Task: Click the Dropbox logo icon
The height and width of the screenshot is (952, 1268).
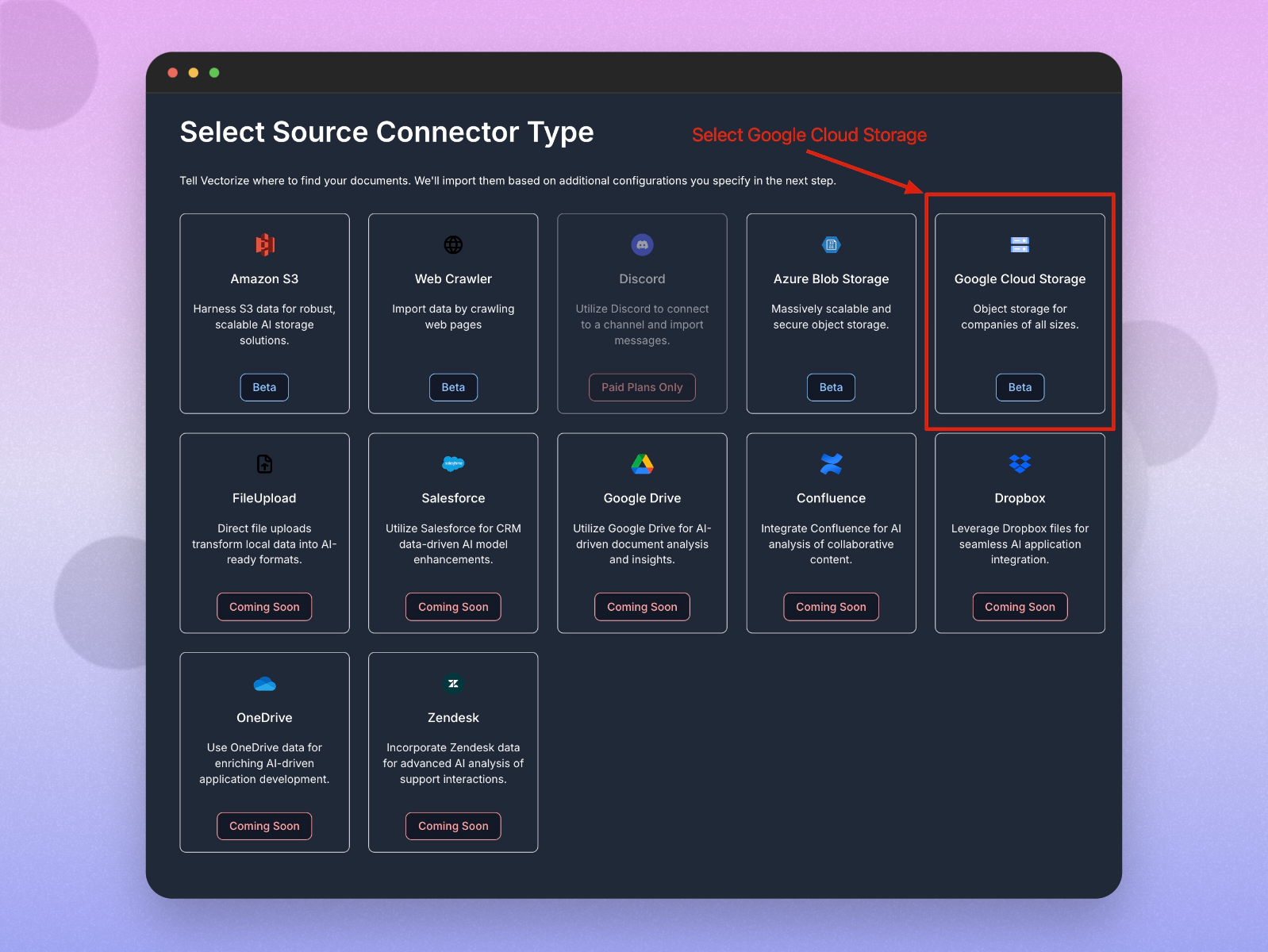Action: (1020, 464)
